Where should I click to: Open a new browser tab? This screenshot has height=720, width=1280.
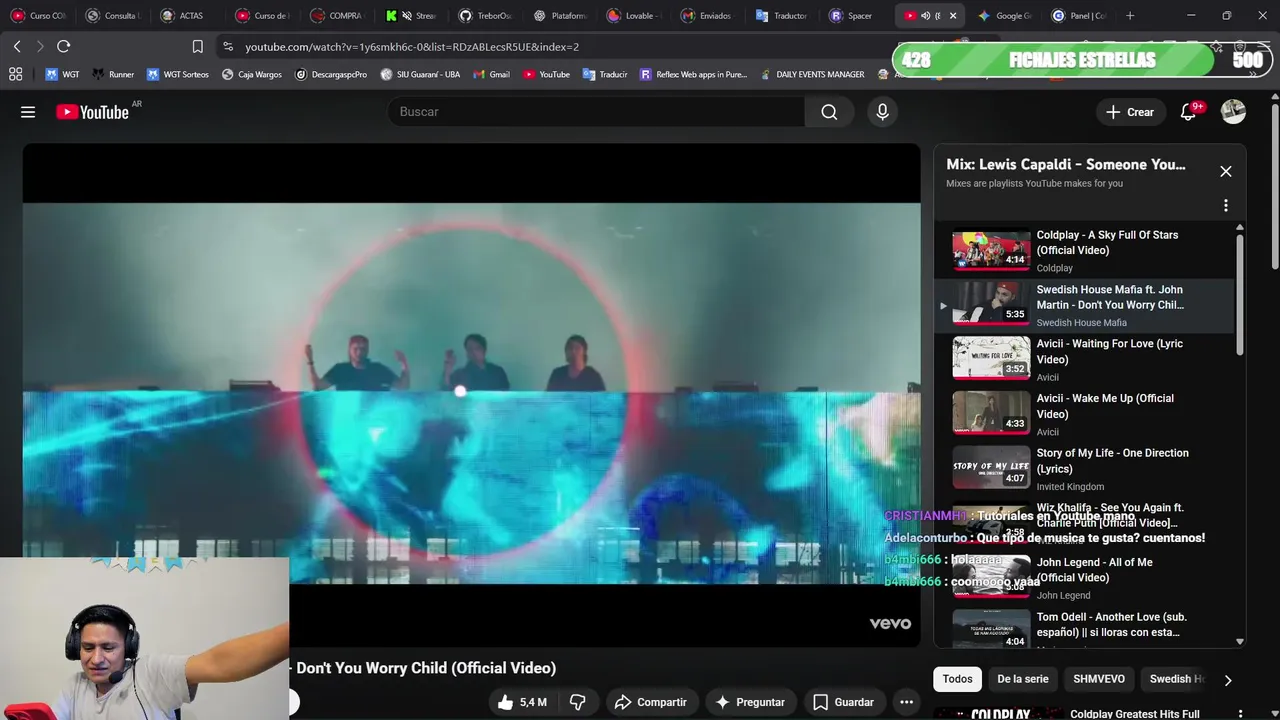click(x=1130, y=16)
